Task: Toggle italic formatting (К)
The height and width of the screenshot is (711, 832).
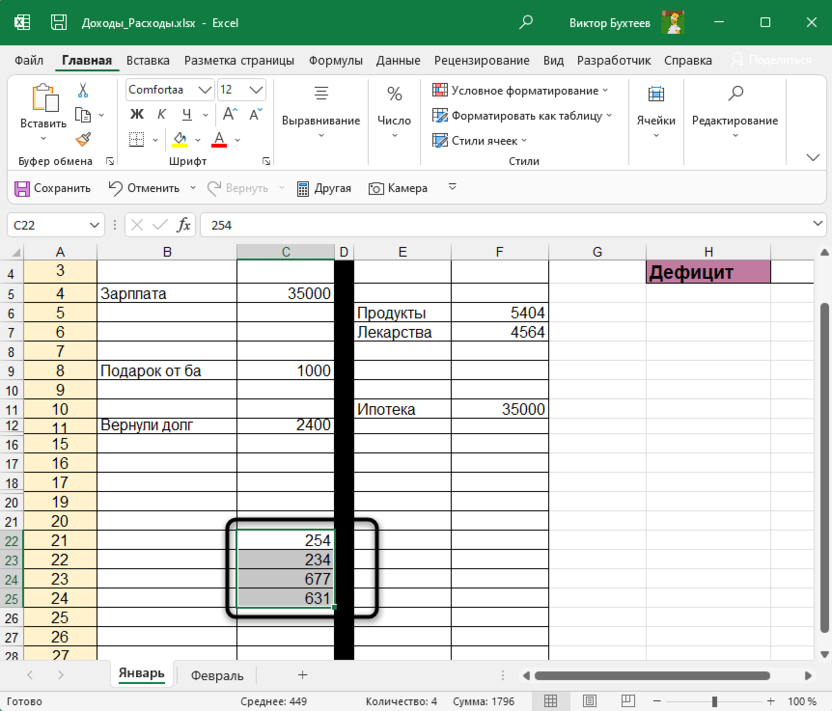Action: [160, 115]
